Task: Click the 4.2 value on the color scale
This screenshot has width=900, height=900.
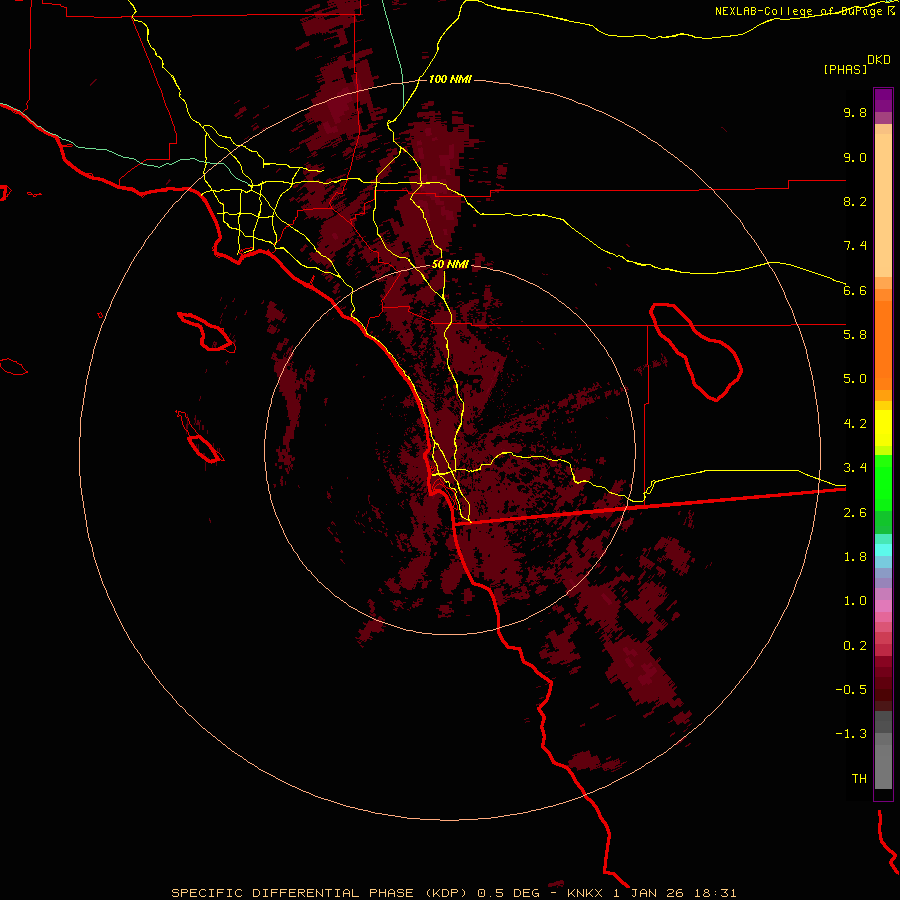Action: pyautogui.click(x=855, y=424)
